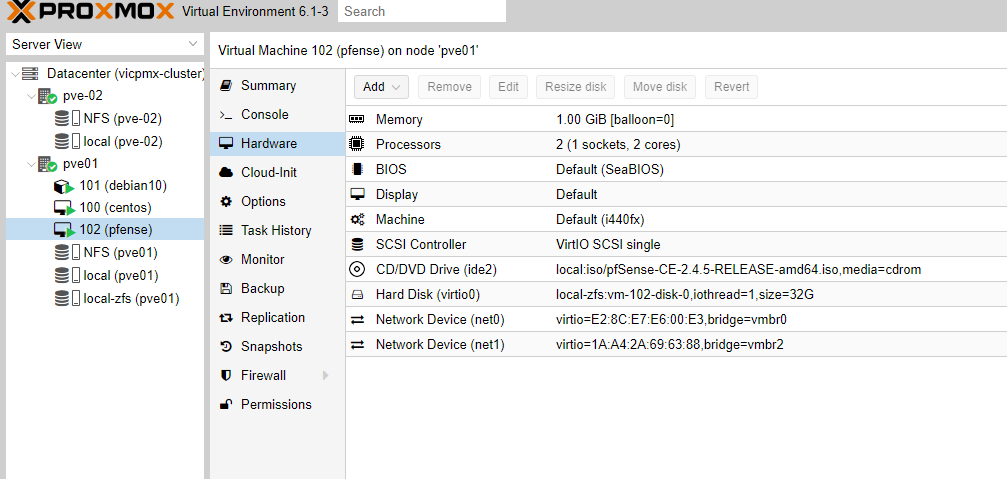Open the Replication tab

pyautogui.click(x=277, y=318)
